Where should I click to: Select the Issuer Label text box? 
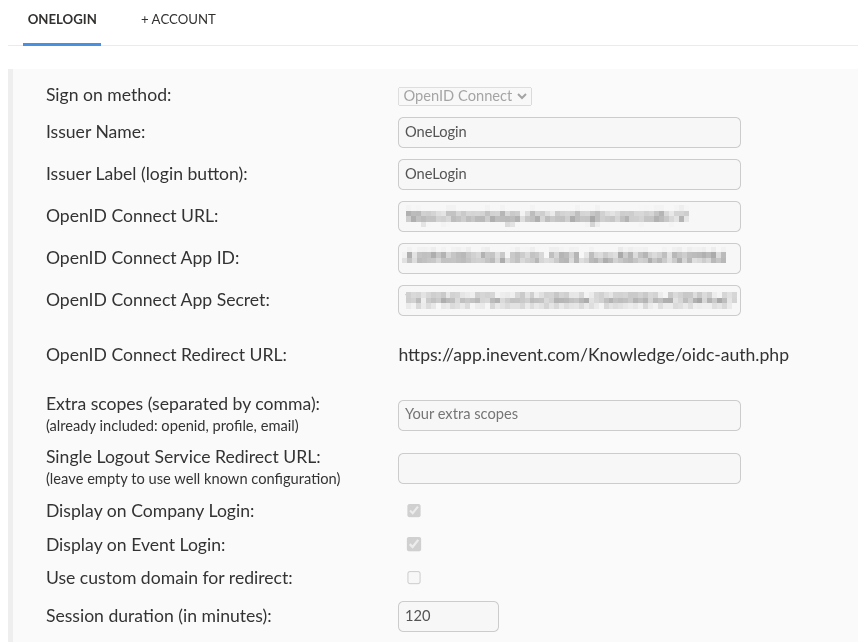tap(569, 174)
